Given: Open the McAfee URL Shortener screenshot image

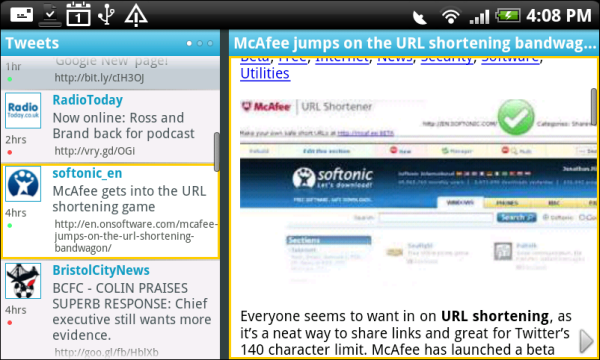Looking at the screenshot, I should click(418, 191).
